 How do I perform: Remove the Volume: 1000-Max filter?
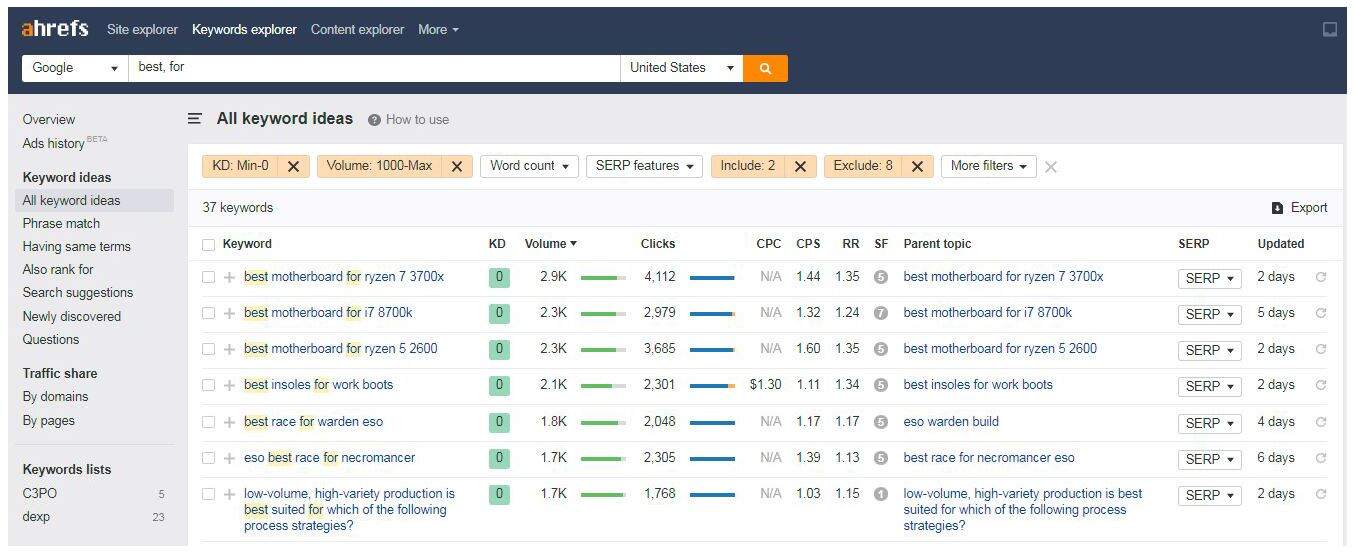click(x=456, y=167)
